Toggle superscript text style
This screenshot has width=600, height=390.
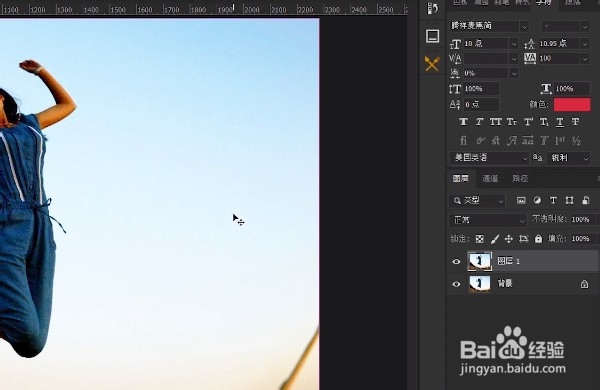click(528, 122)
